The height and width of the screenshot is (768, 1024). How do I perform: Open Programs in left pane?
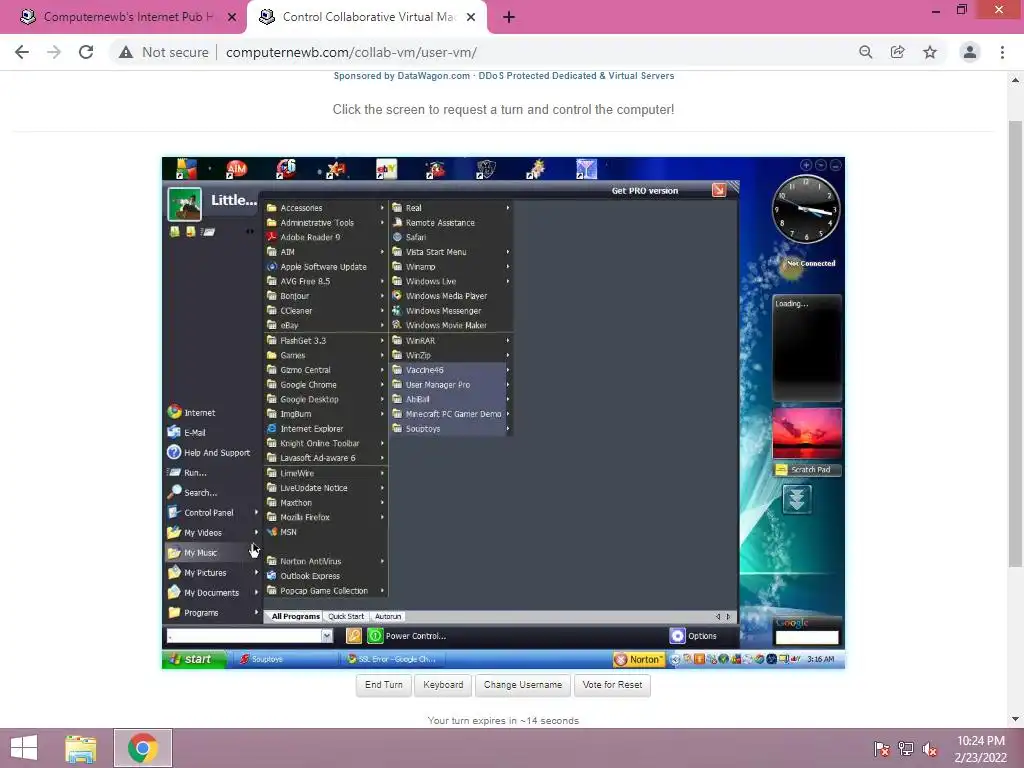coord(212,613)
